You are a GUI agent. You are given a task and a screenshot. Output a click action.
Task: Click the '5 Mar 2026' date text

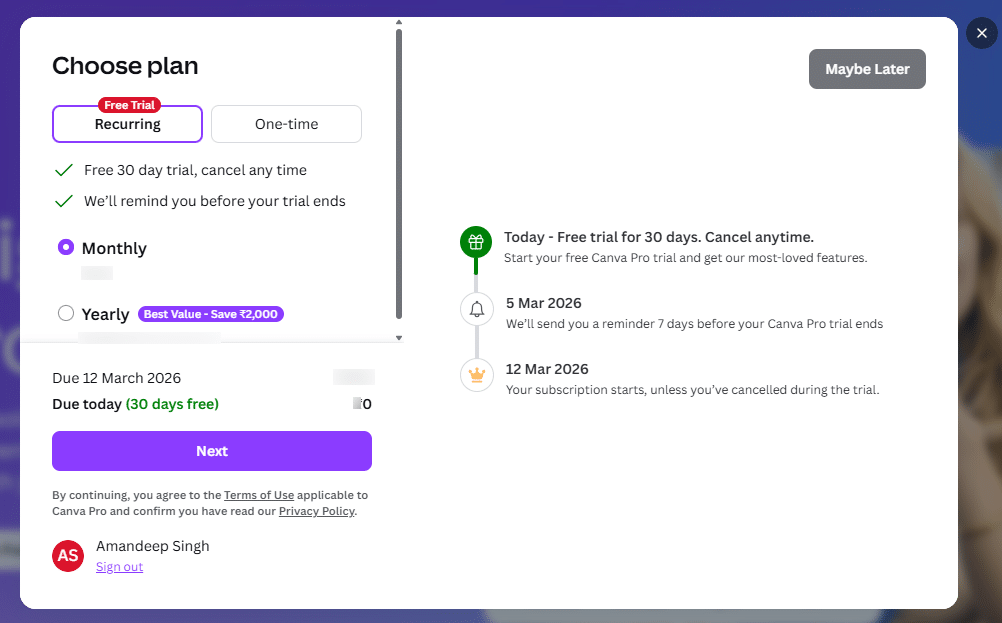tap(544, 303)
